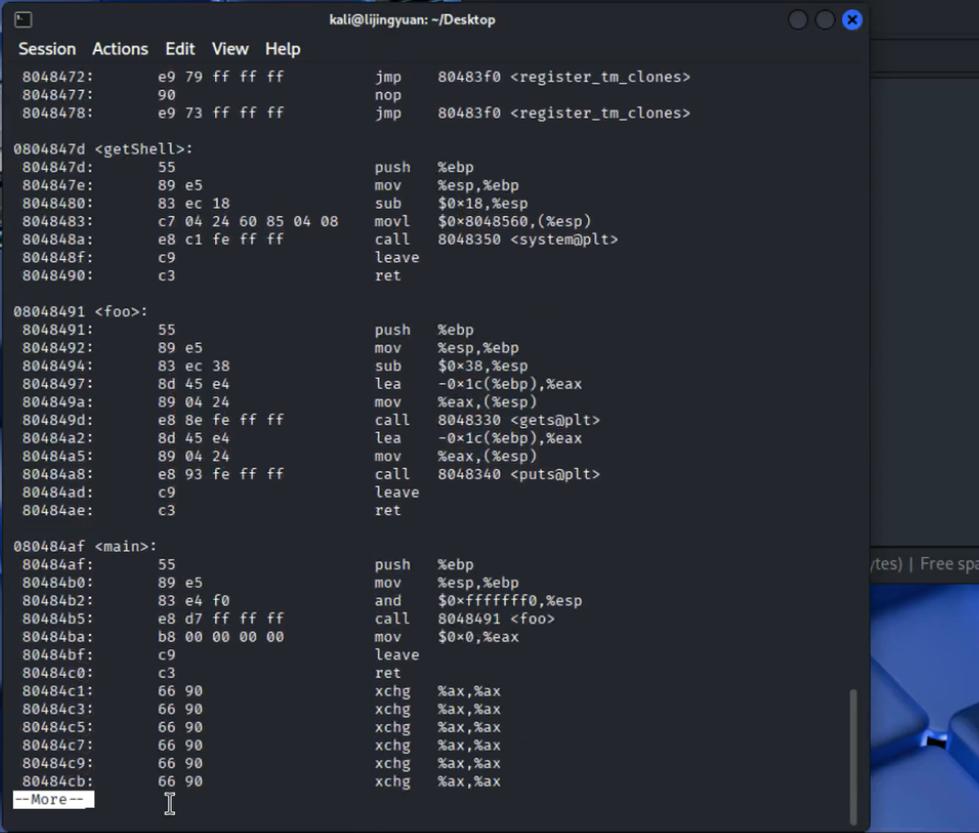Click the ret instruction at 80484ae
The width and height of the screenshot is (979, 833).
point(388,510)
